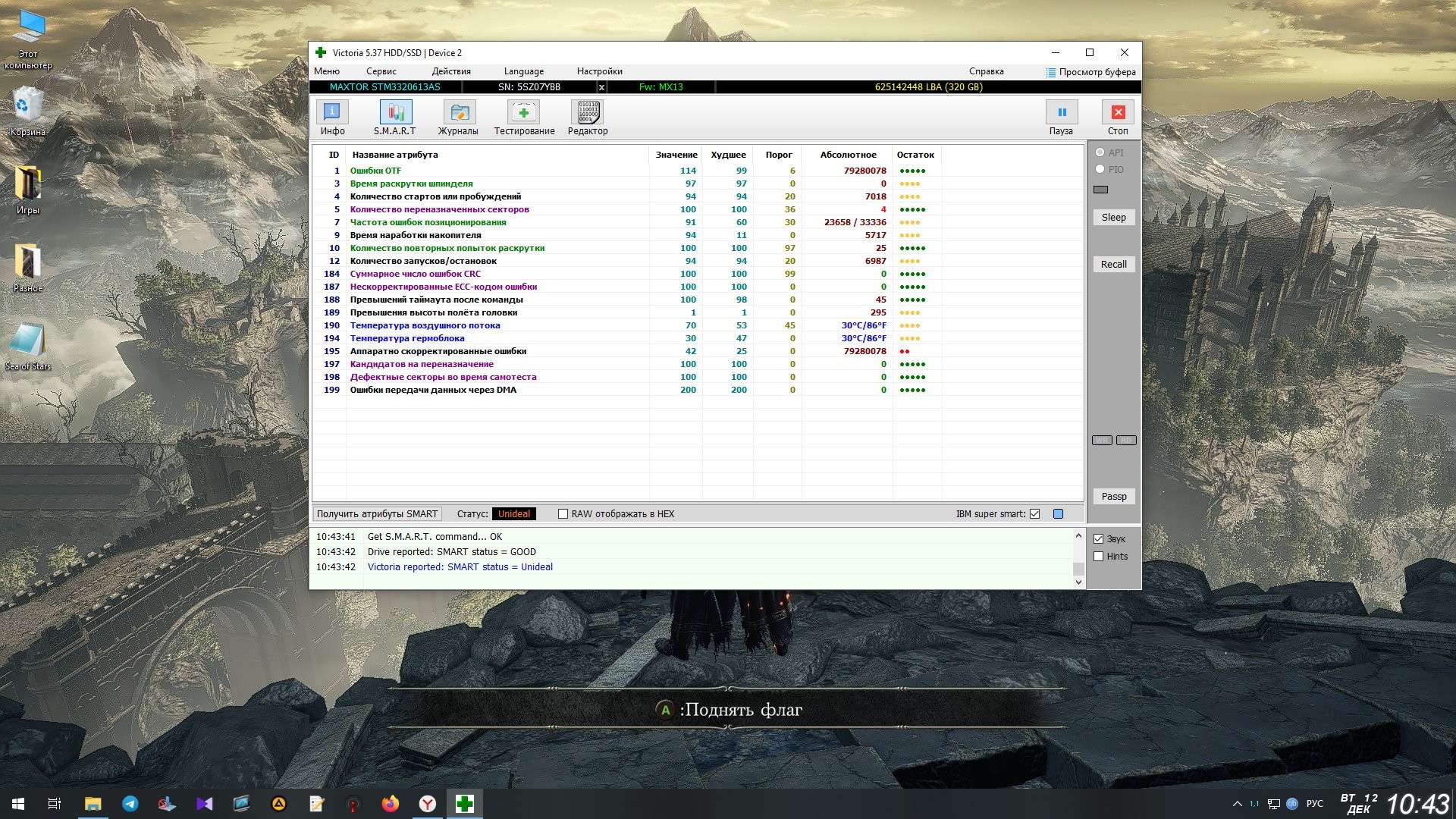
Task: Uncheck the IBM super smart checkbox
Action: click(1034, 514)
